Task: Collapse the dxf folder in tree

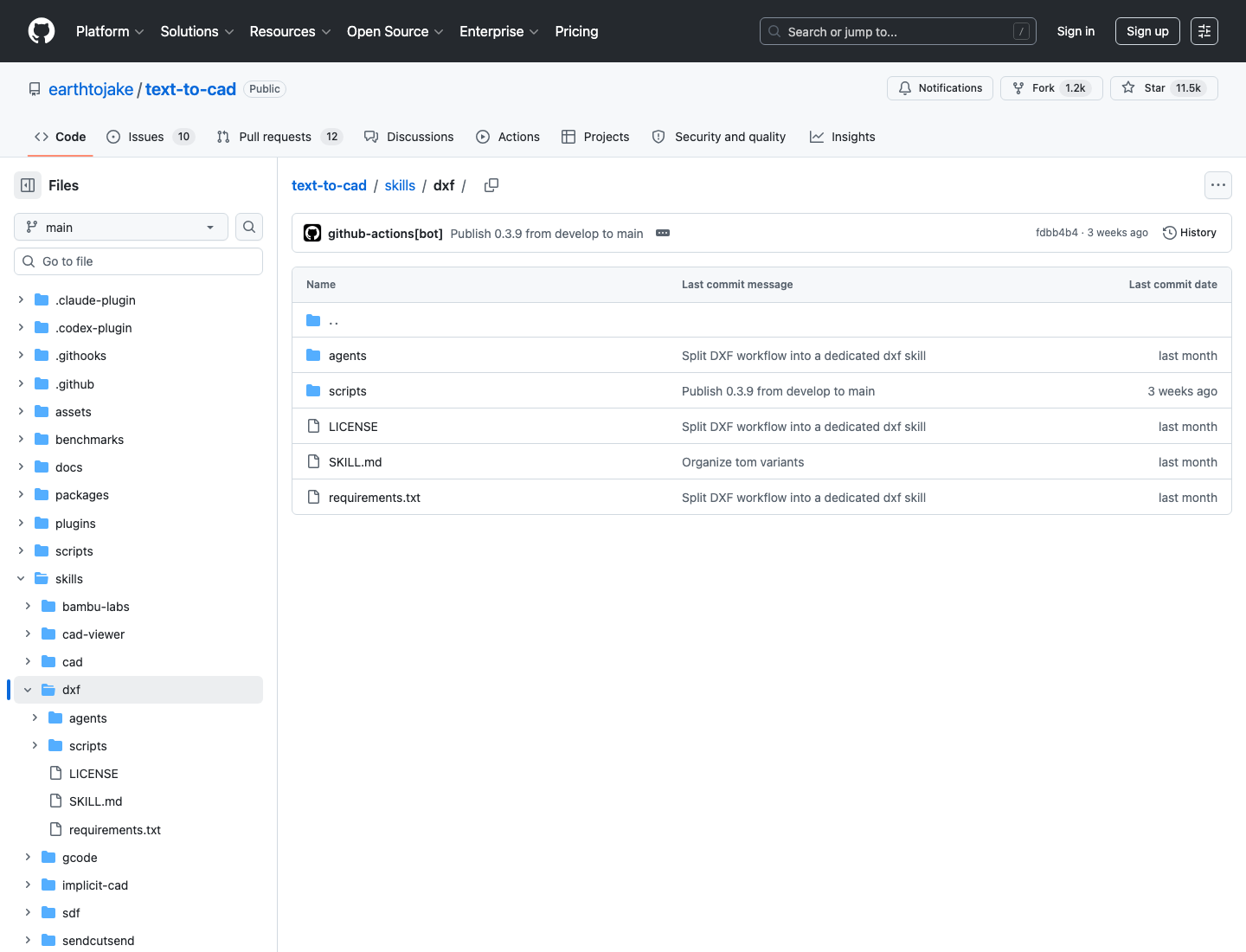Action: [28, 690]
